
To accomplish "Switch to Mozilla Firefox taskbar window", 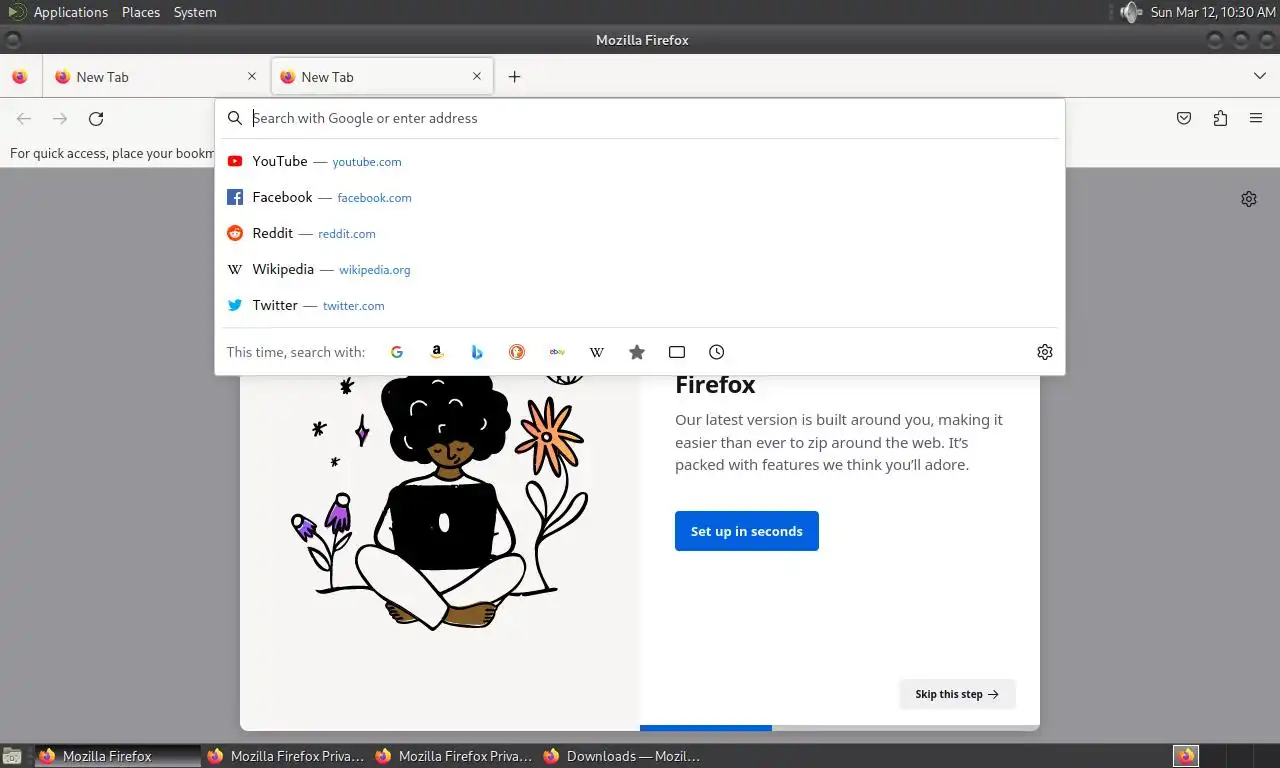I will pyautogui.click(x=118, y=756).
